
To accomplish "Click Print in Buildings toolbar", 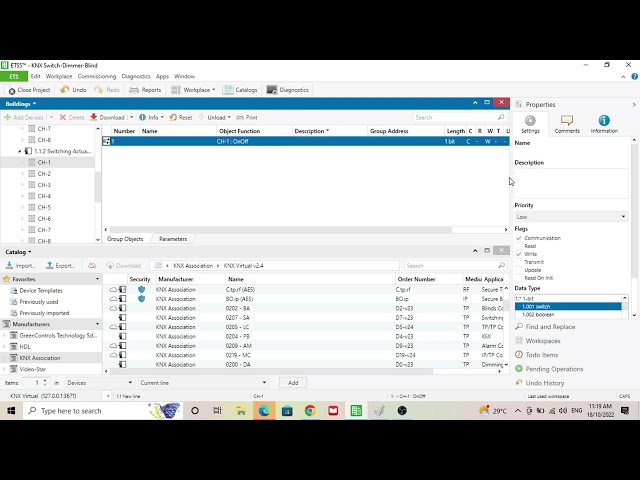I will pos(247,118).
